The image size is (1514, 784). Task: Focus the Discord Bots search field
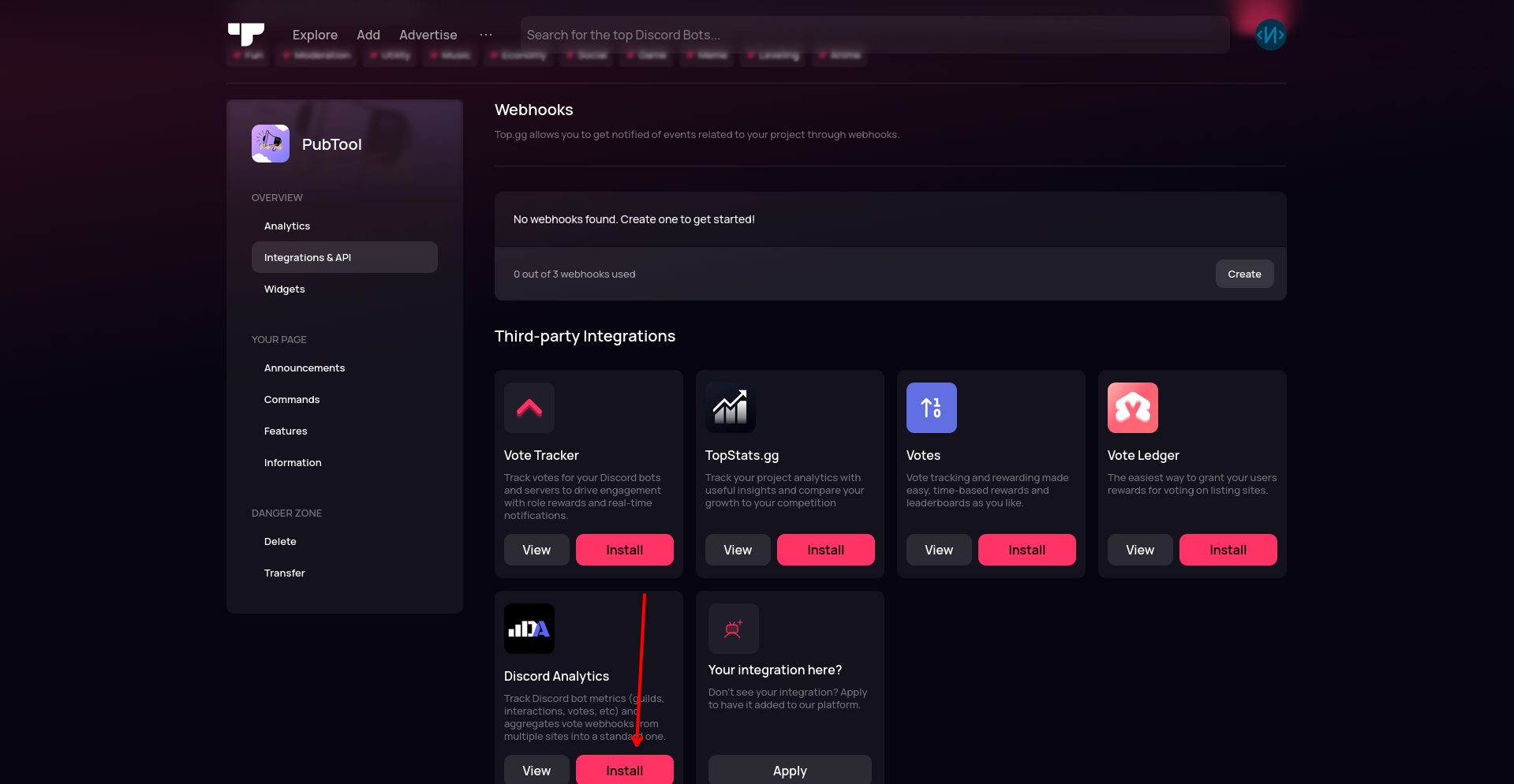874,35
